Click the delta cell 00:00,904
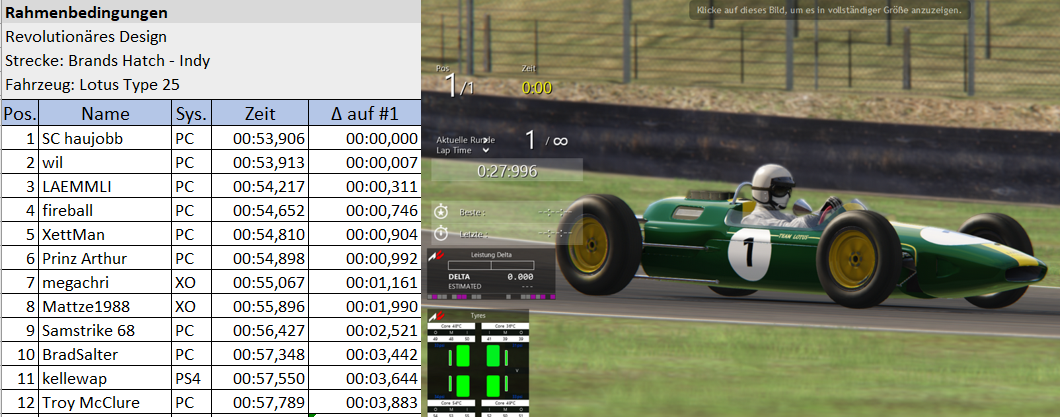 pyautogui.click(x=365, y=235)
